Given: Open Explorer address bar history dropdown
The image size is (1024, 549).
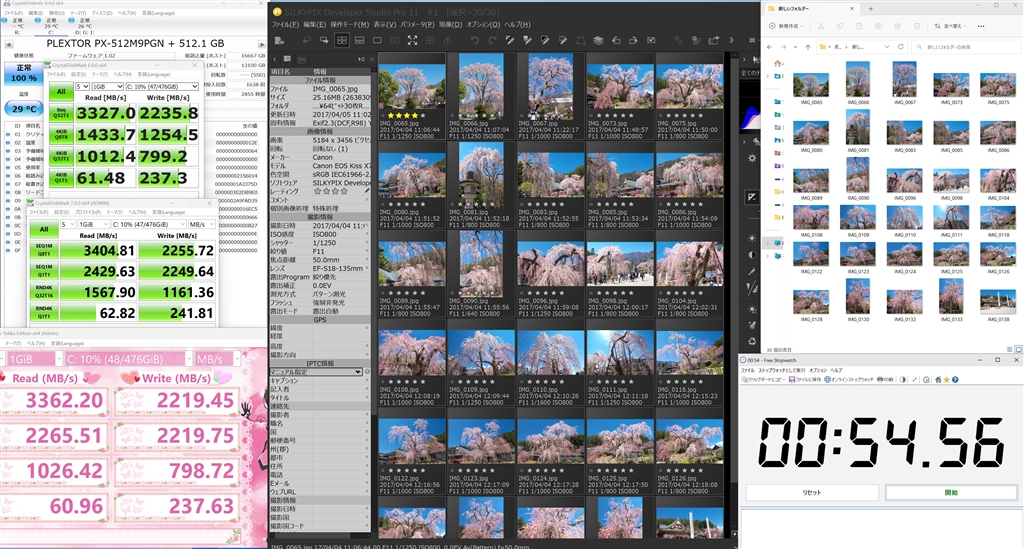Looking at the screenshot, I should [886, 47].
